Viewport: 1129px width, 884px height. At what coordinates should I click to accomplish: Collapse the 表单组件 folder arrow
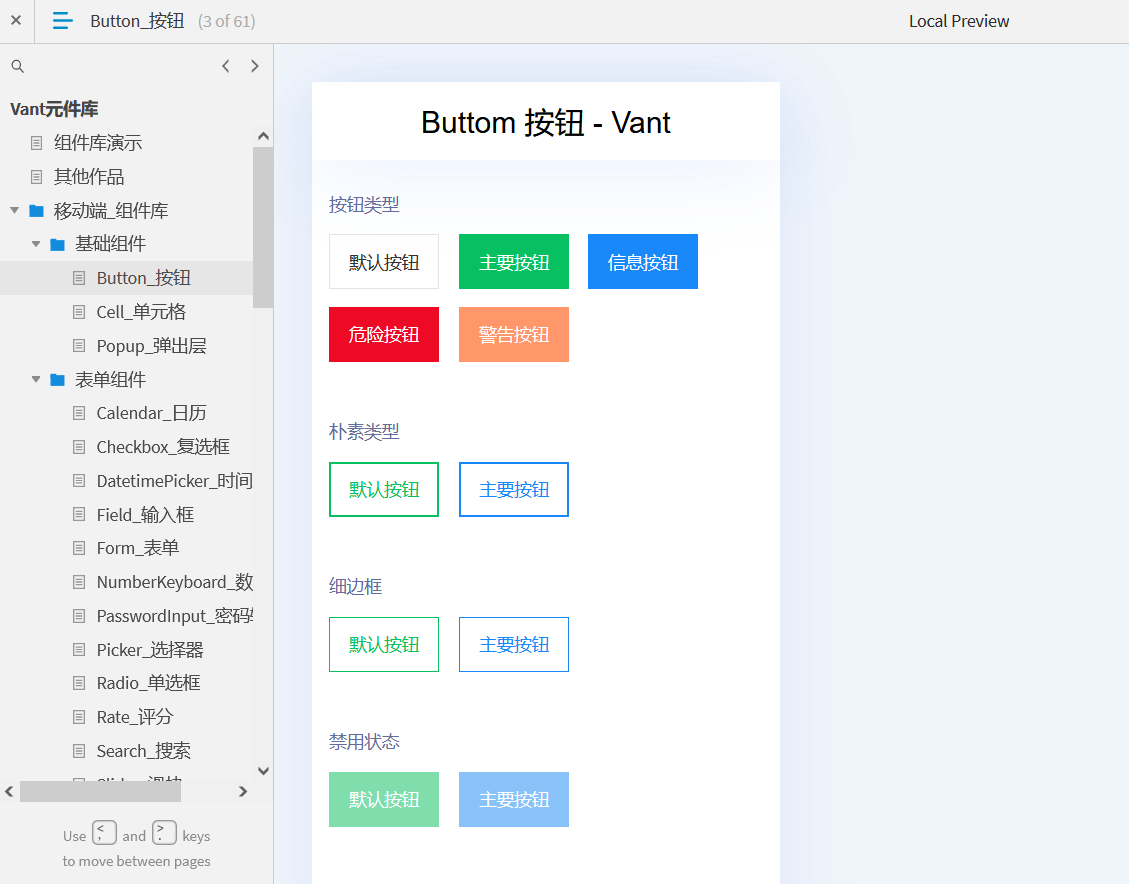[x=36, y=379]
